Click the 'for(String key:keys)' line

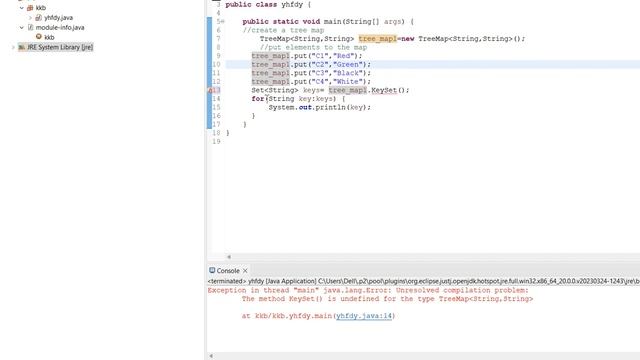pos(298,99)
